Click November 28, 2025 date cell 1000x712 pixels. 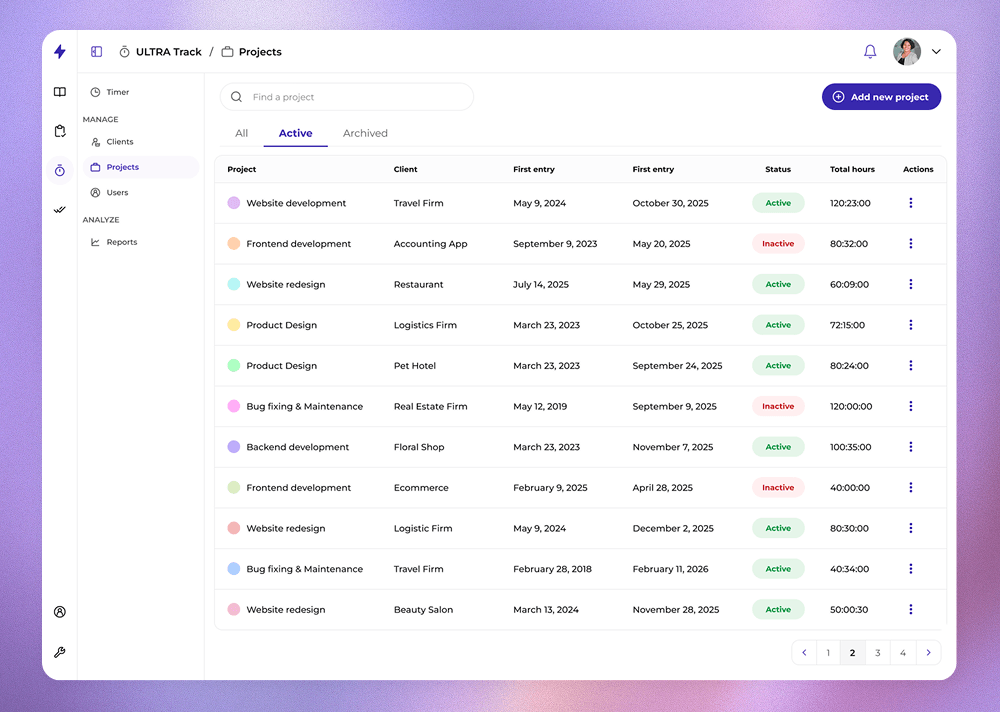(676, 609)
